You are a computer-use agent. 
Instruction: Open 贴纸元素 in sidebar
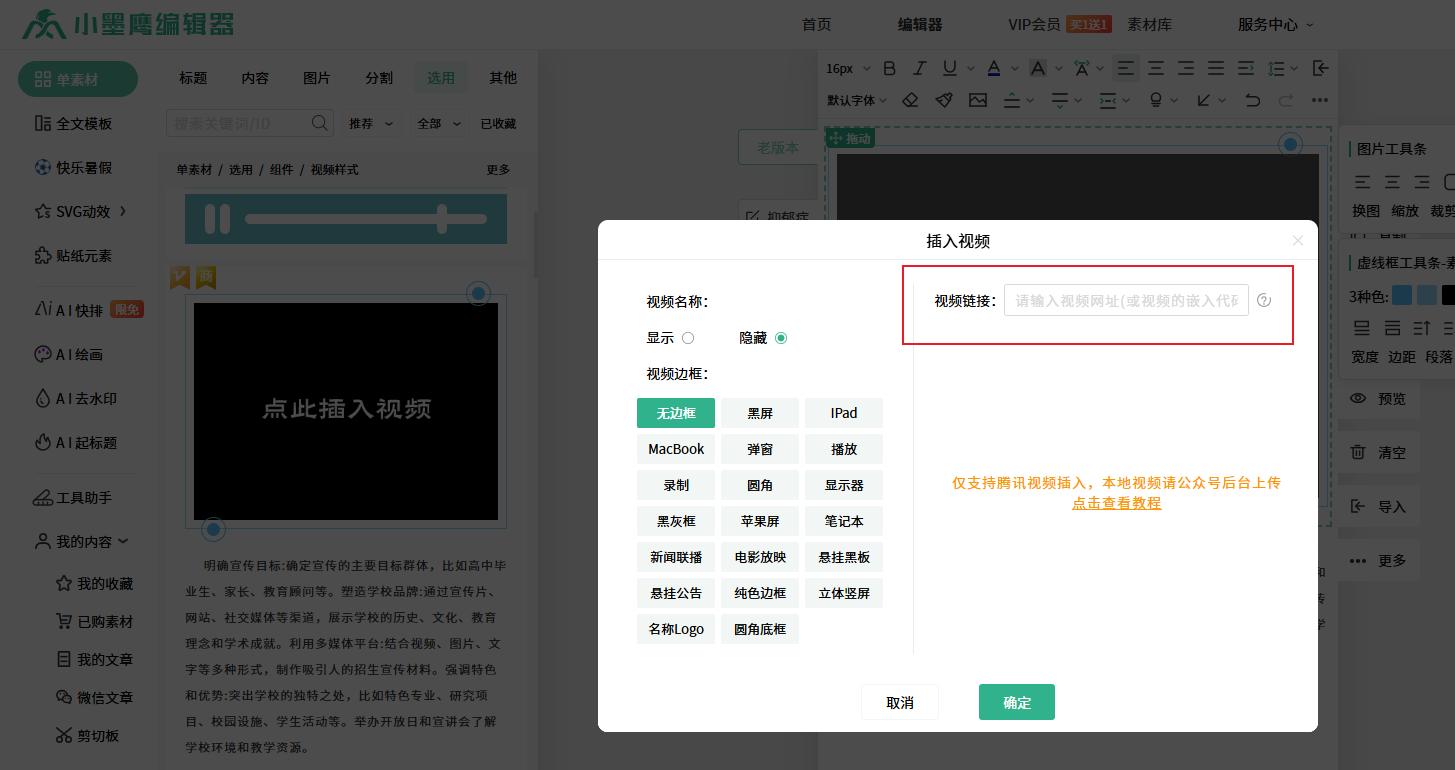click(x=73, y=255)
